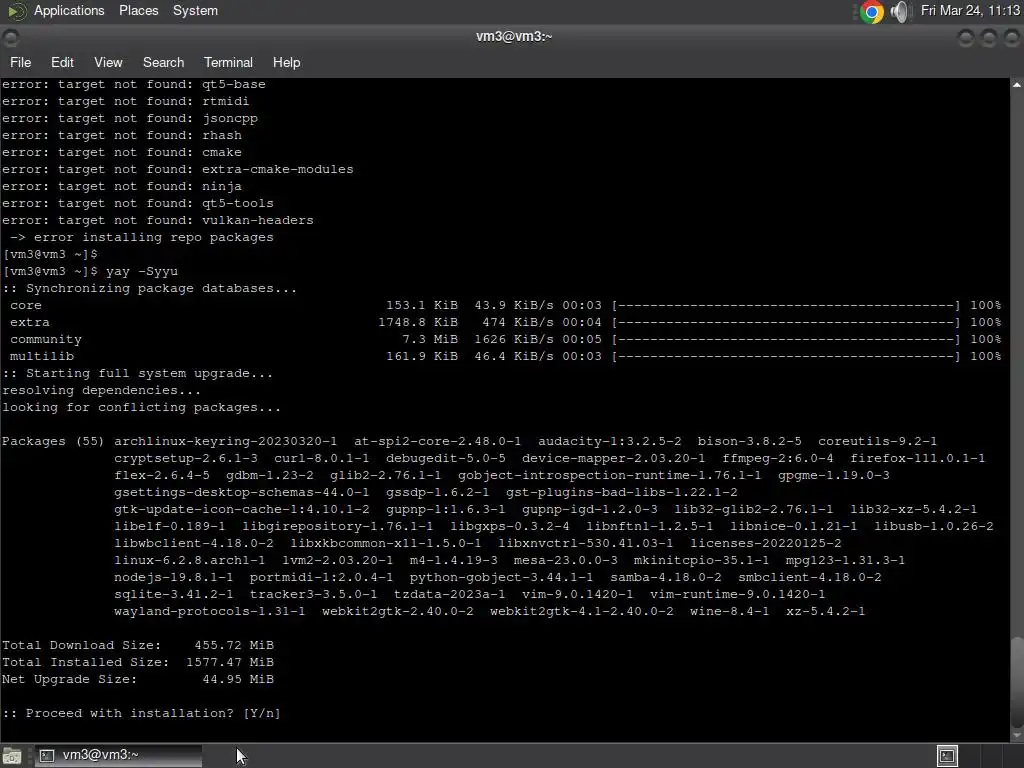
Task: Click the 'mesa-23.0.0-3' package name
Action: pos(565,560)
